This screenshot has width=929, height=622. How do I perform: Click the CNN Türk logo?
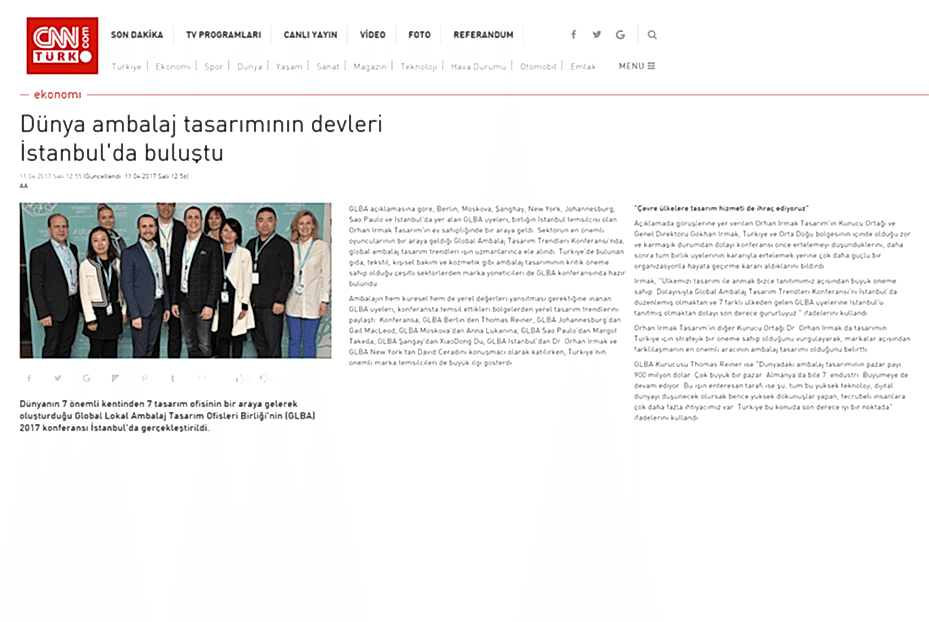point(62,45)
